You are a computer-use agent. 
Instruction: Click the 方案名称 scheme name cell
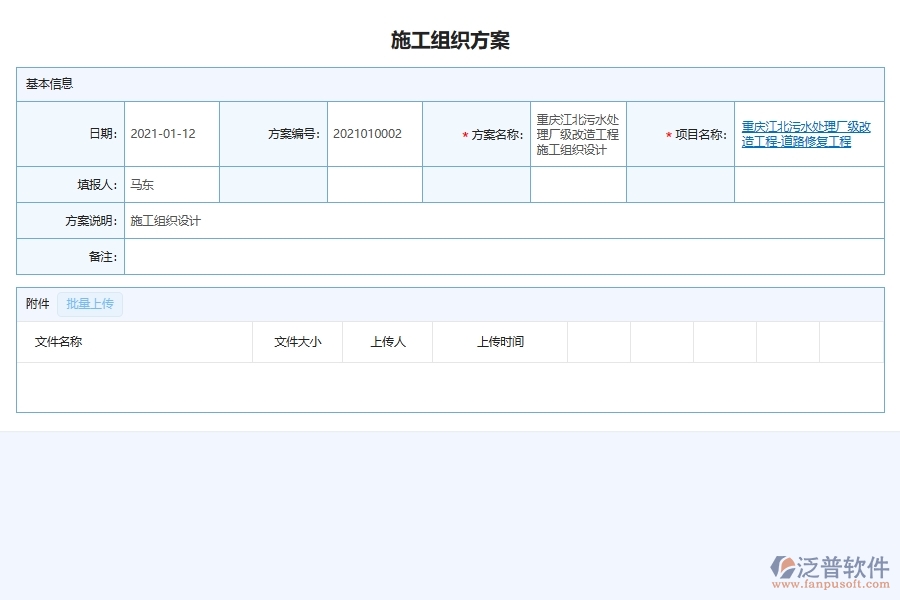578,134
